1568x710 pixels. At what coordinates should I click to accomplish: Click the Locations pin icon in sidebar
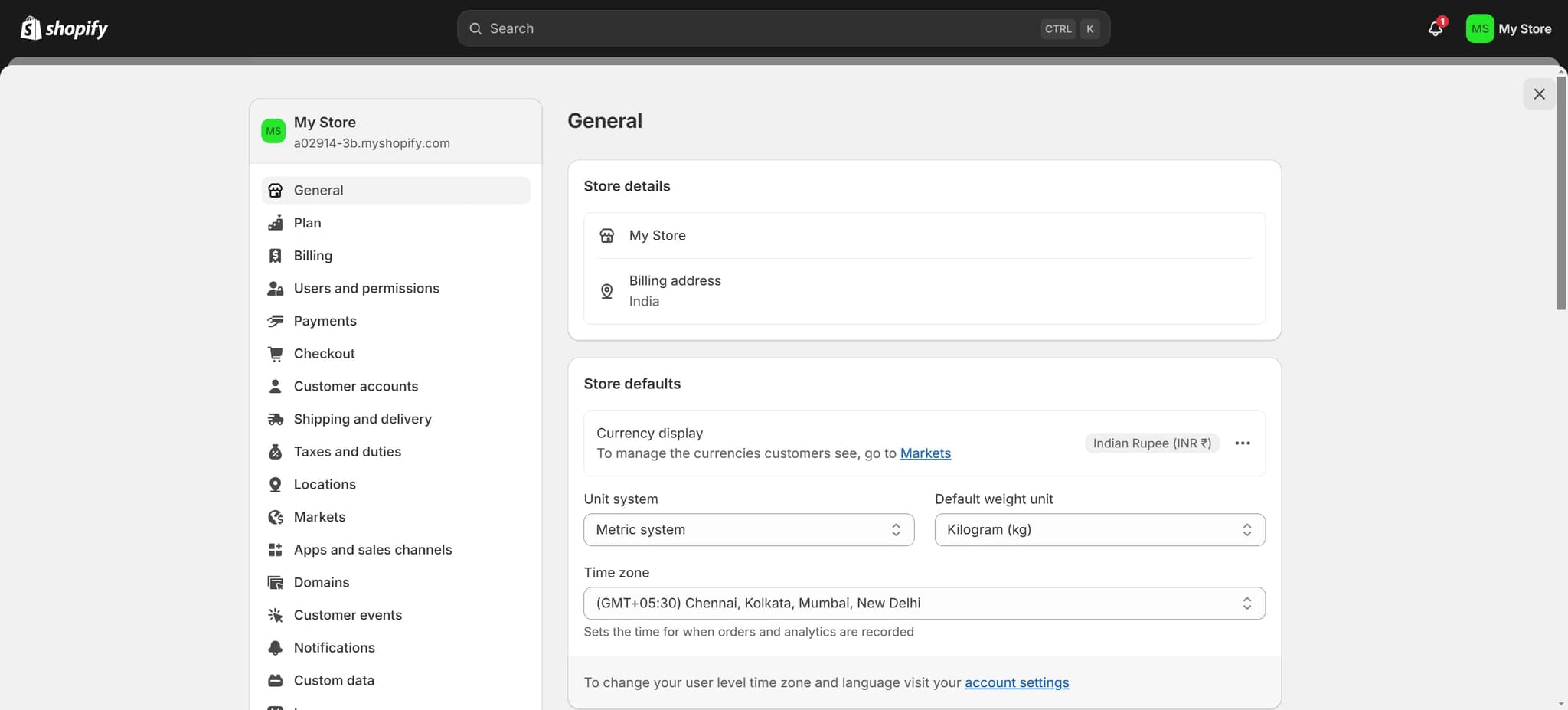point(275,484)
